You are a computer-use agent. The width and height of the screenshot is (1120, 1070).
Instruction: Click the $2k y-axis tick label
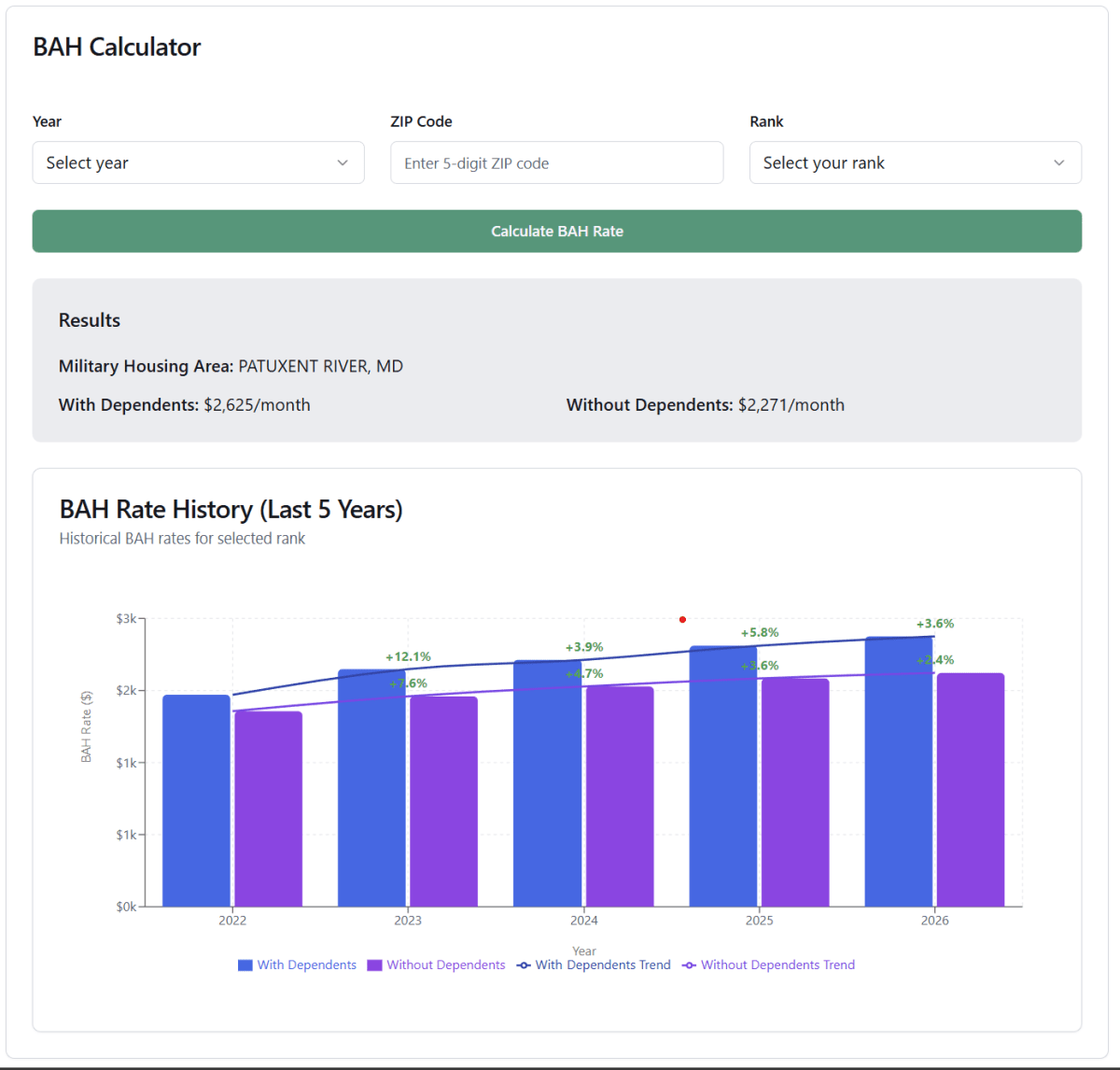126,691
